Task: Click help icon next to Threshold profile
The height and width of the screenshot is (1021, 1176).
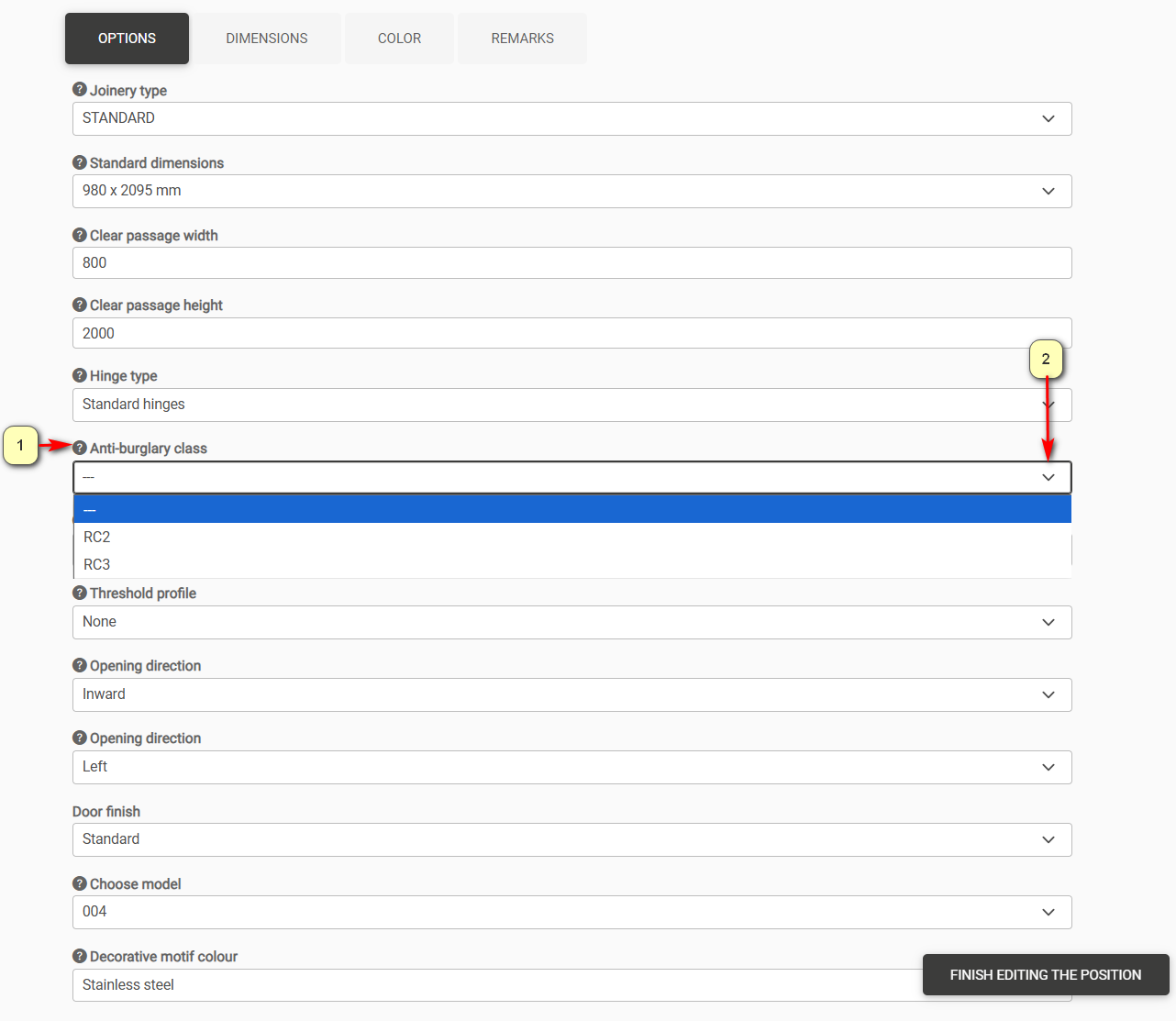Action: pyautogui.click(x=80, y=593)
